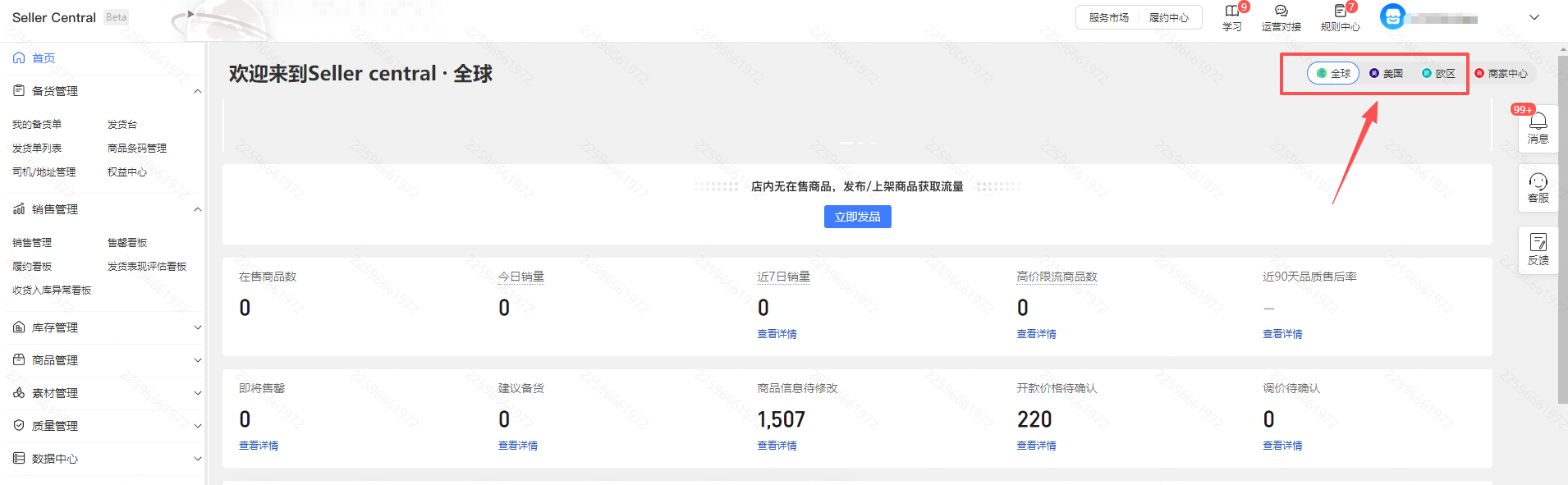This screenshot has width=1568, height=485.
Task: View details under 高价限流商品数
Action: tap(1036, 334)
